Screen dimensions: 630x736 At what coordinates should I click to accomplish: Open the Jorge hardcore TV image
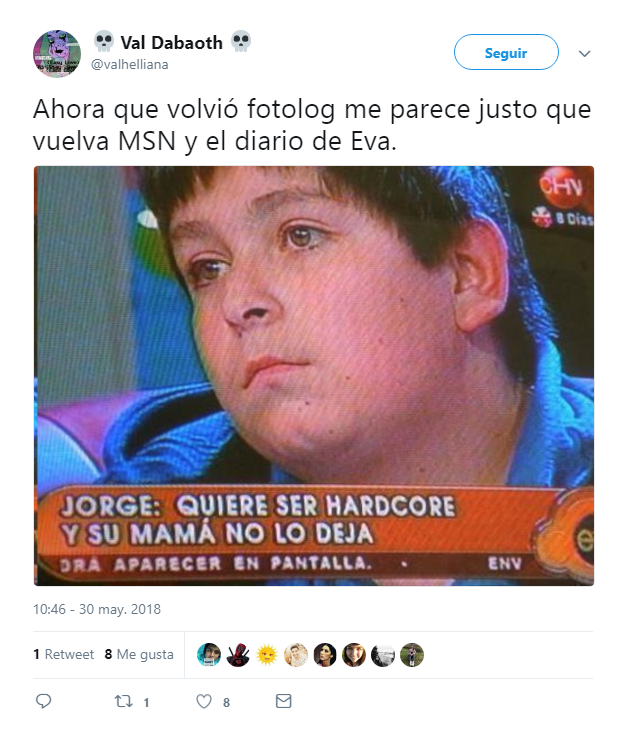314,376
